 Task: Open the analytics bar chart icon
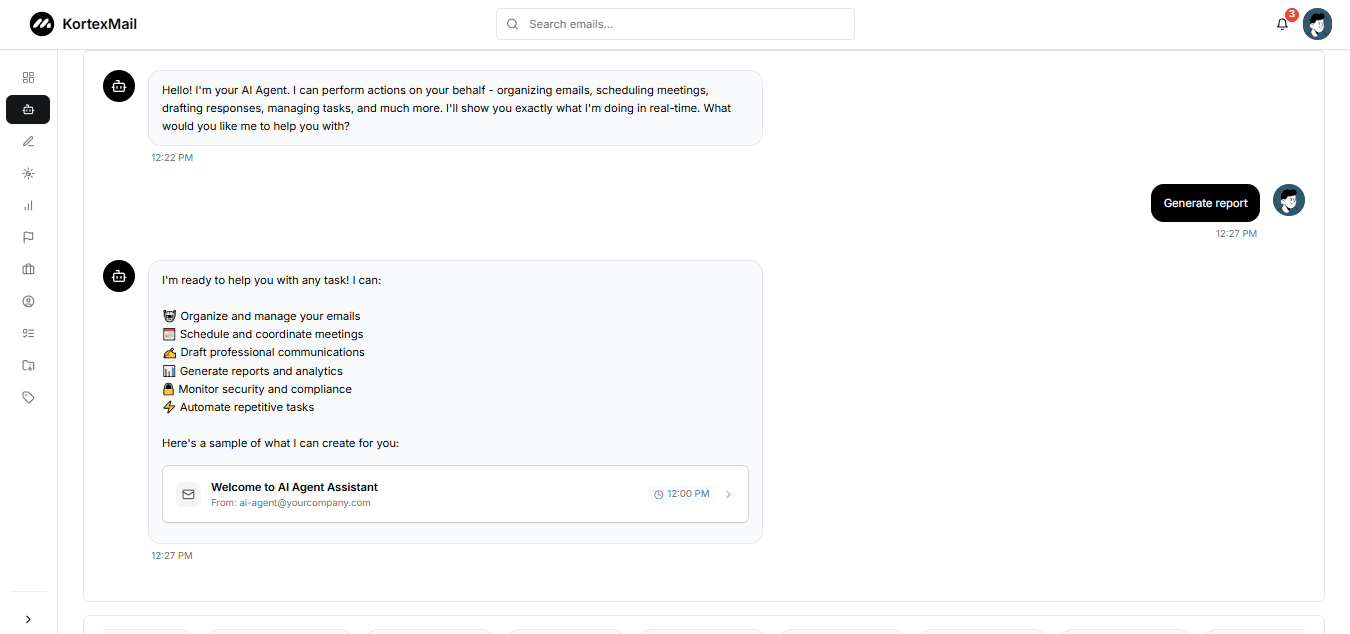(x=27, y=205)
